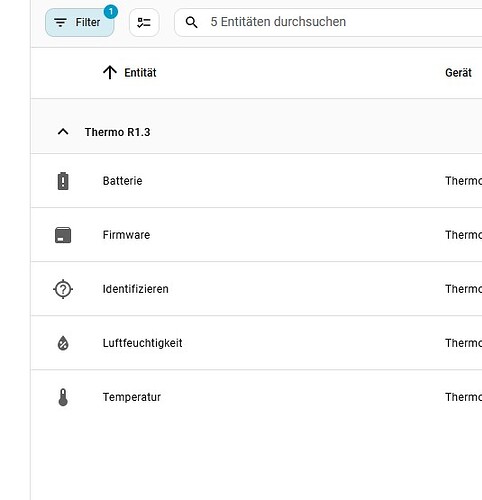Viewport: 482px width, 500px height.
Task: Focus the '5 Entitäten durchsuchen' search field
Action: coord(328,22)
